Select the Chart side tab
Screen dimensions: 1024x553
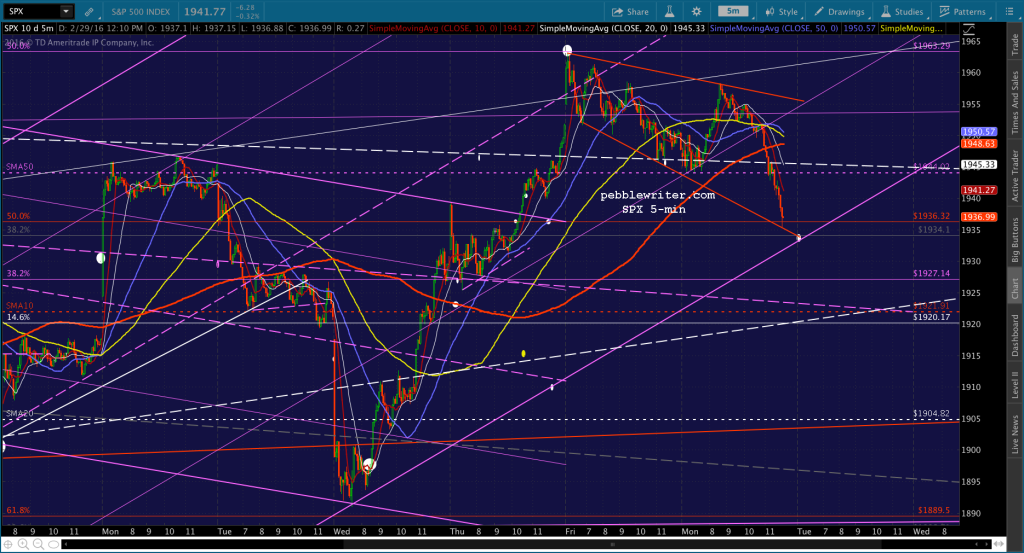pyautogui.click(x=1015, y=287)
